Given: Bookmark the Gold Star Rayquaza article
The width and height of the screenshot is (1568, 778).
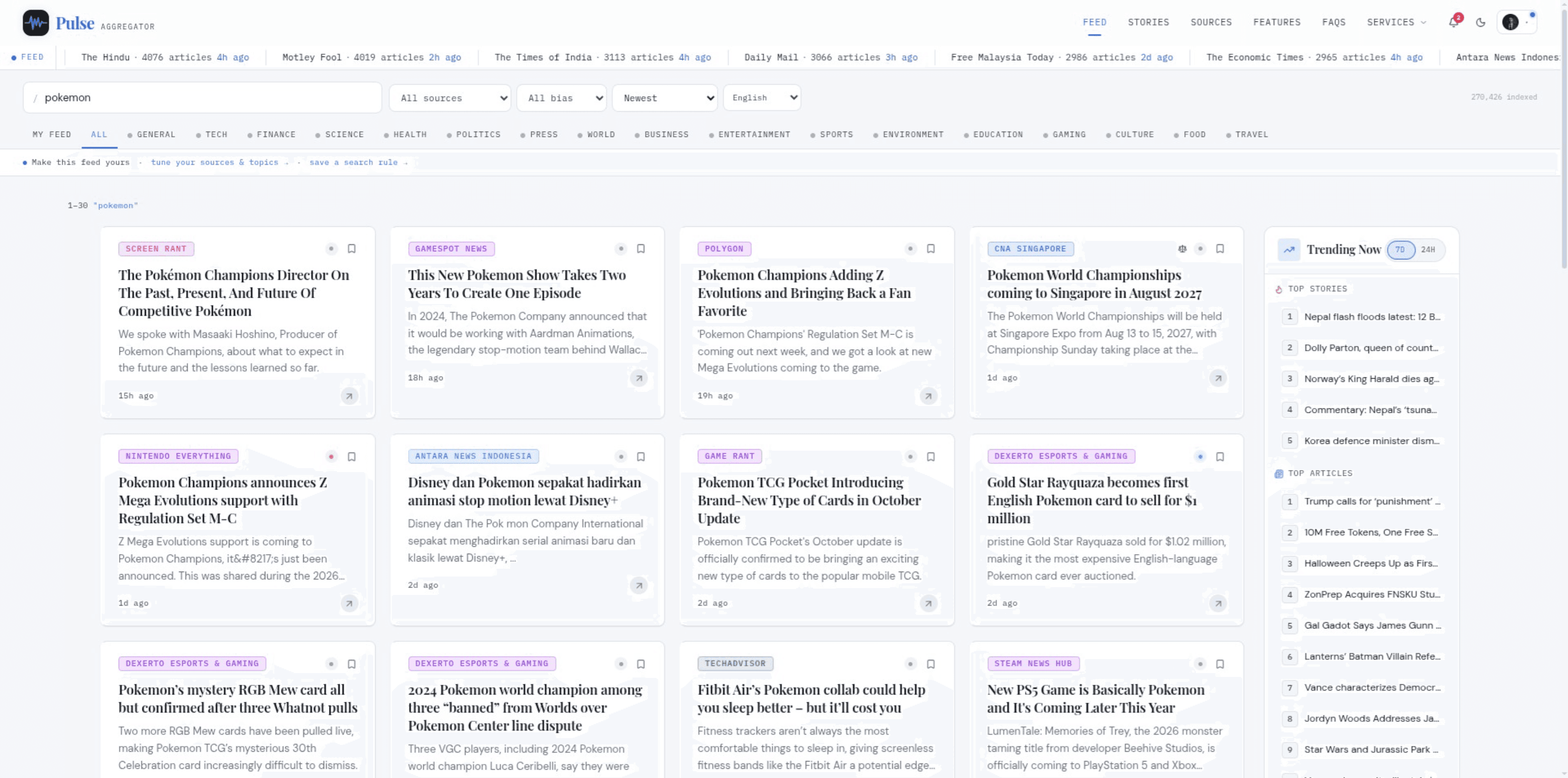Looking at the screenshot, I should pos(1220,457).
